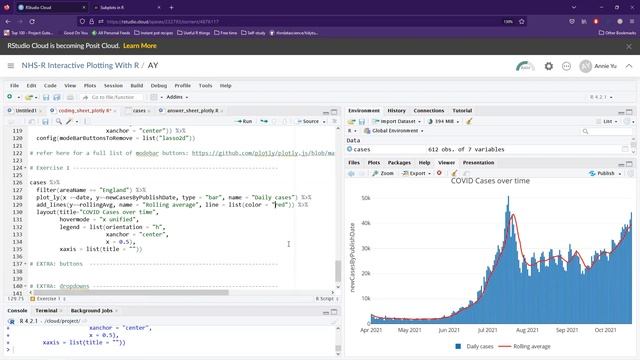
Task: Collapse the EXTRA: buttons code section
Action: [25, 264]
